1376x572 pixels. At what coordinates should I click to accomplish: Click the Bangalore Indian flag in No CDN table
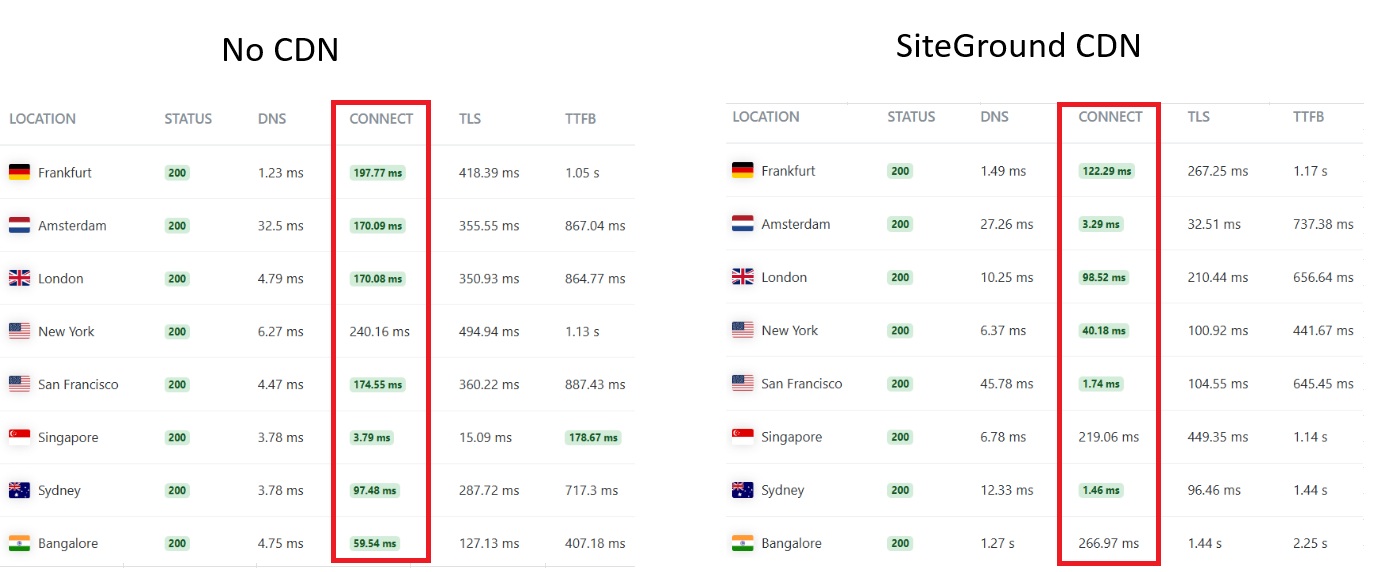[19, 543]
